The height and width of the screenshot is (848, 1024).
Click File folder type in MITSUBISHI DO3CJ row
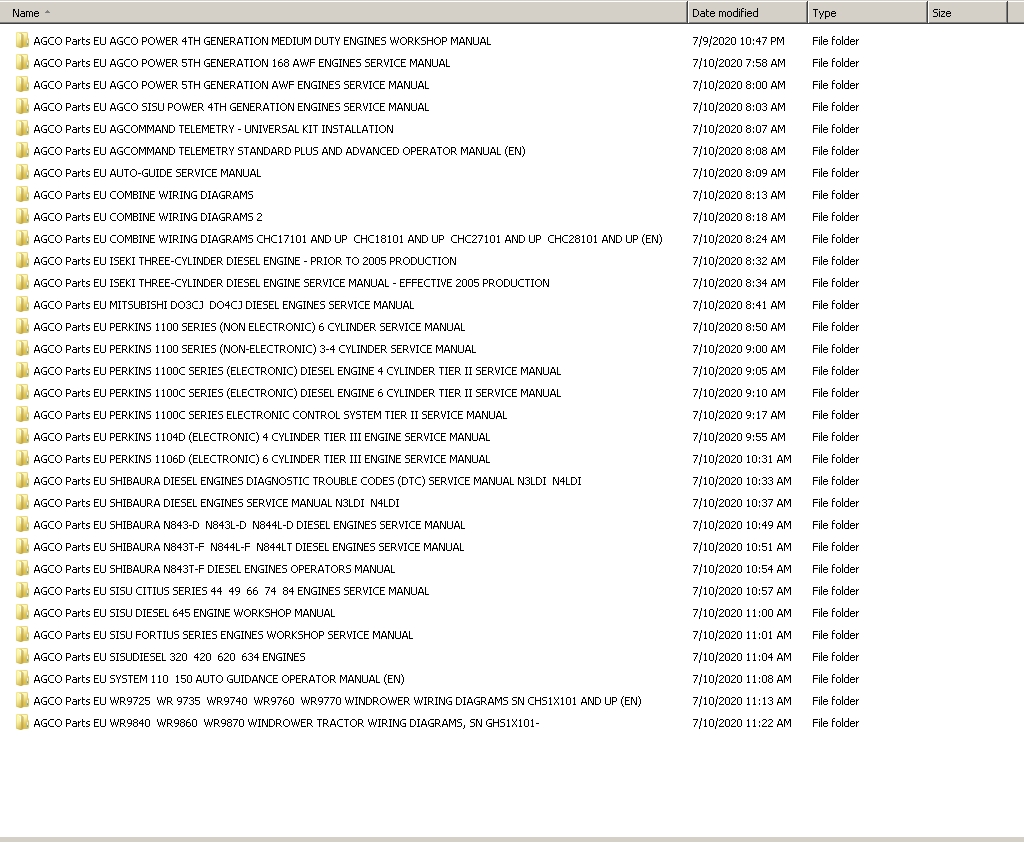tap(835, 304)
